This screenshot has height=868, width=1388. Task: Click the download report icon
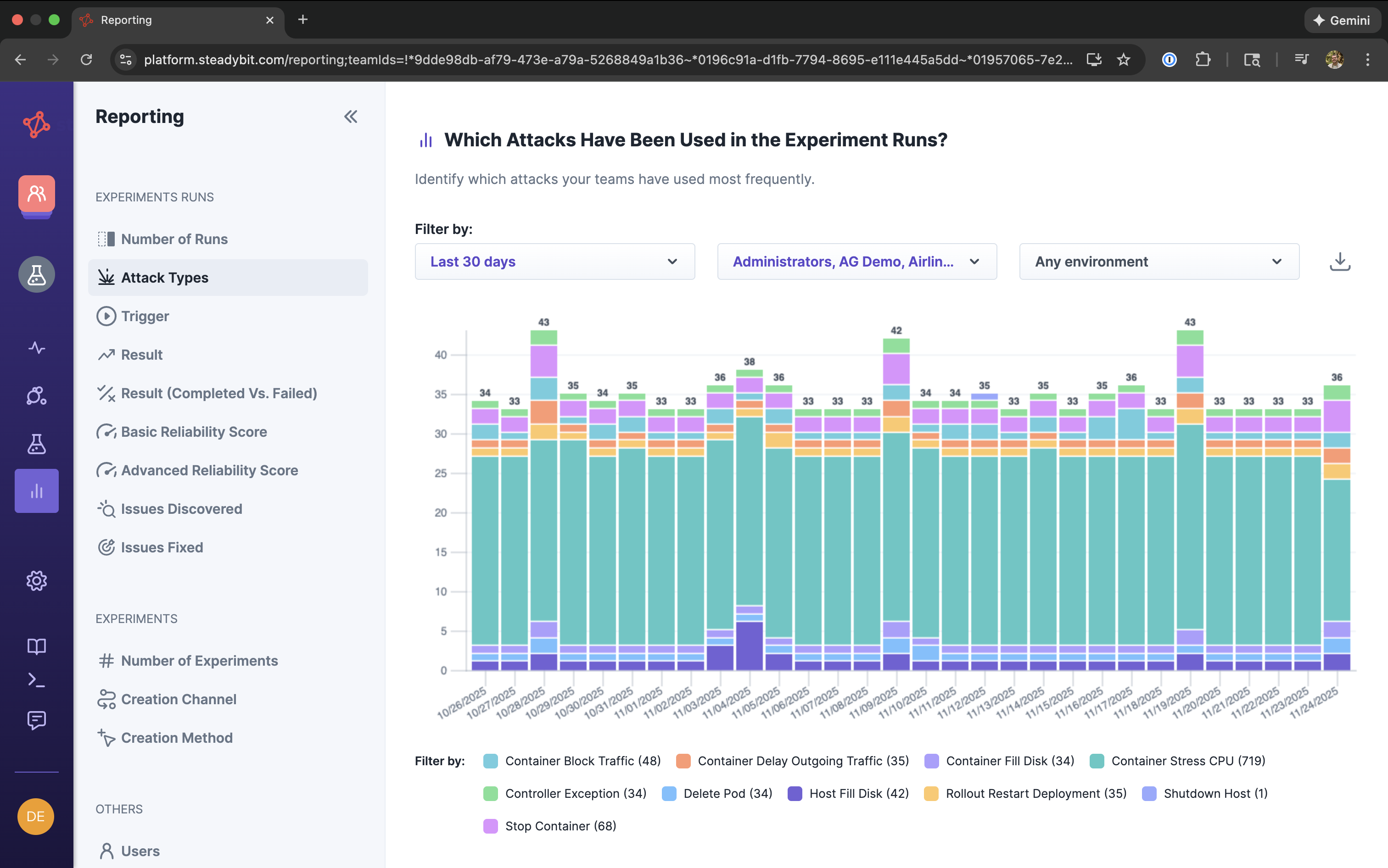[1339, 262]
